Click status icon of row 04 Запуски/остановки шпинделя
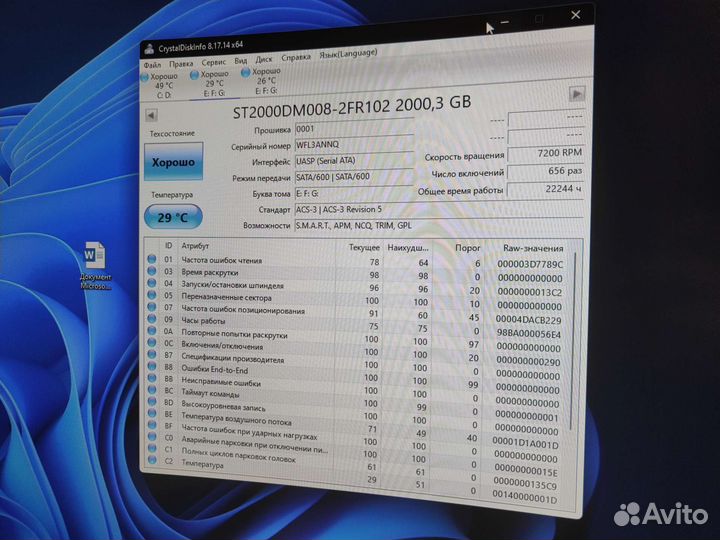720x540 pixels. [152, 283]
